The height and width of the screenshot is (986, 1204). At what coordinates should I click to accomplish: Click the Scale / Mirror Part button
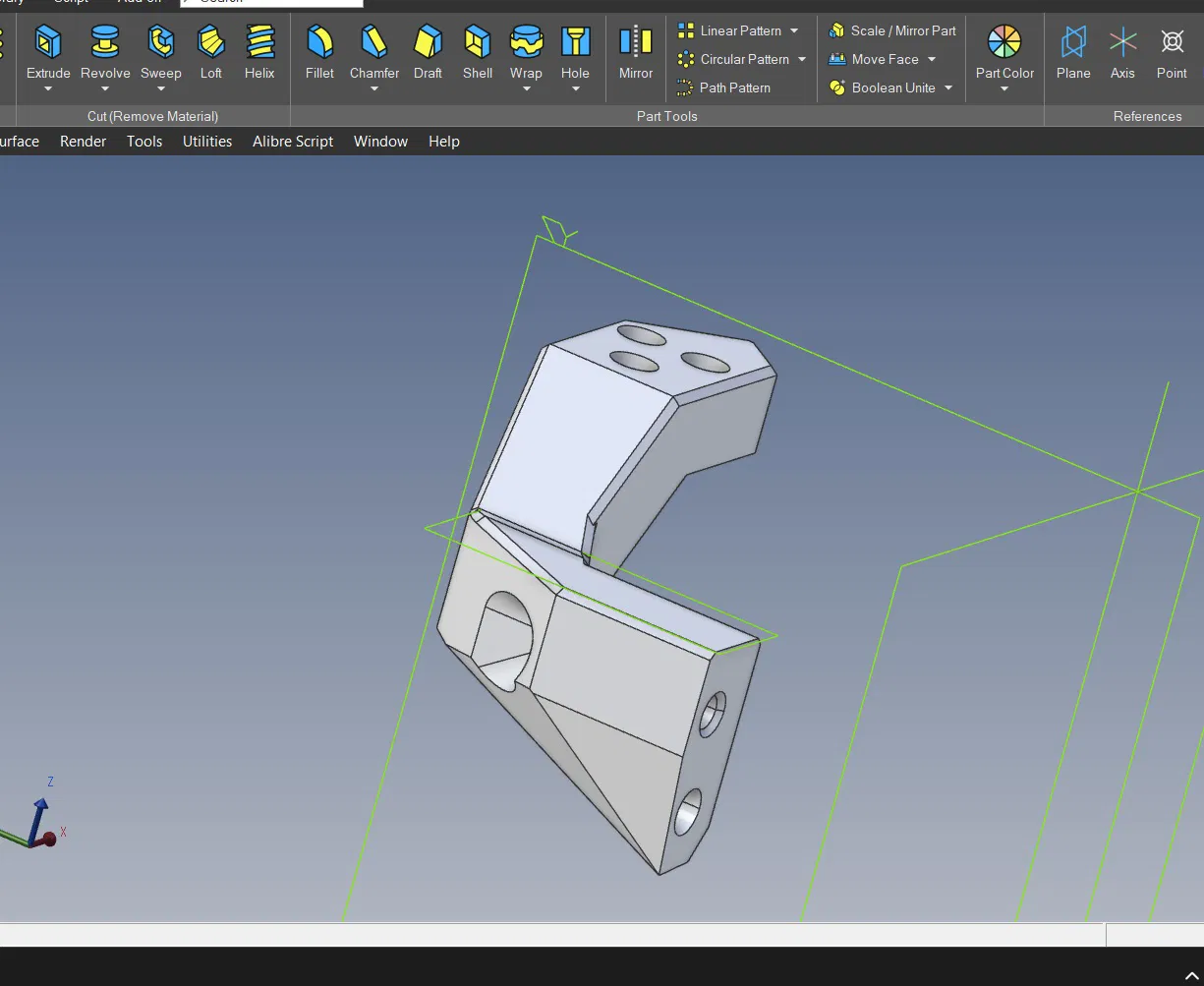(x=892, y=31)
